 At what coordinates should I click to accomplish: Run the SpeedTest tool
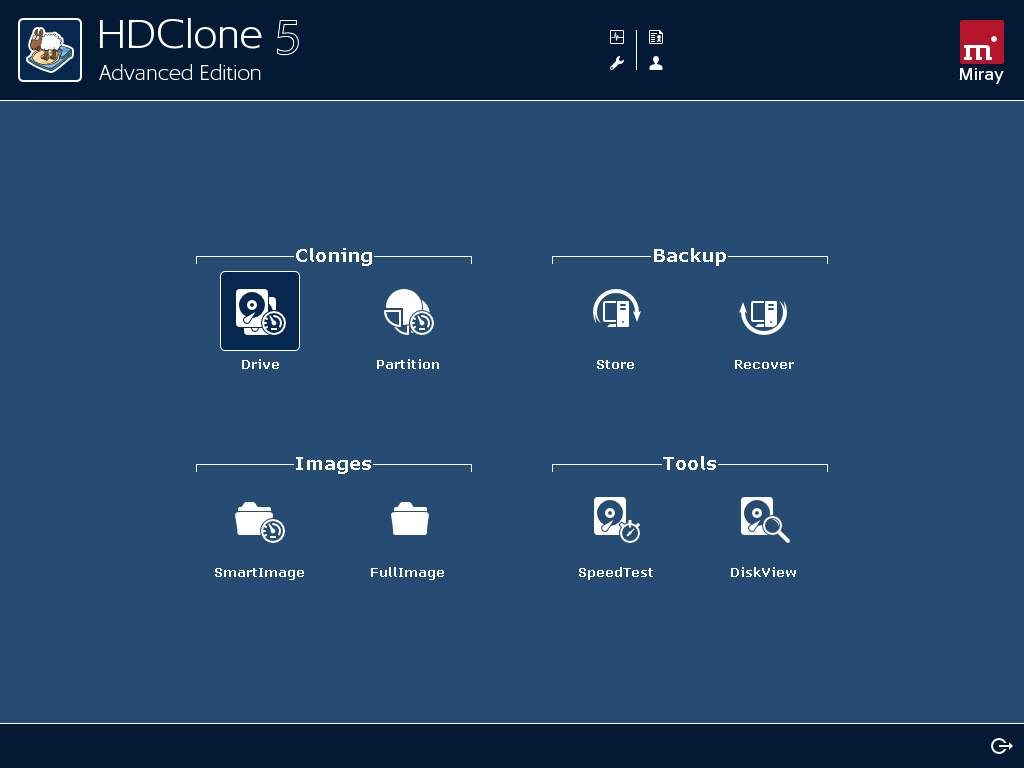point(616,519)
